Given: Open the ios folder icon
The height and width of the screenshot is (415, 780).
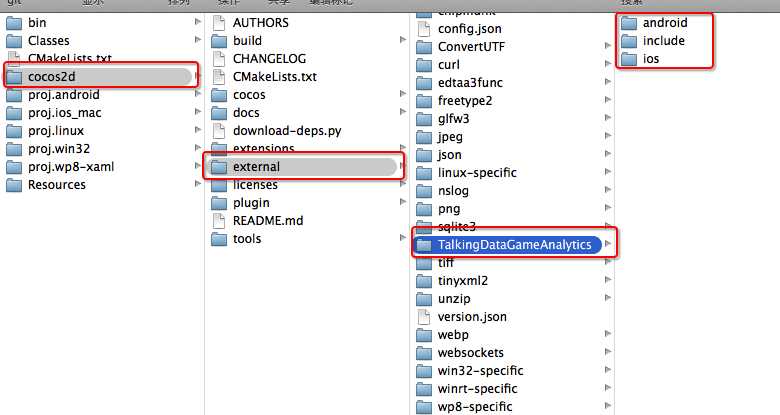Looking at the screenshot, I should point(629,59).
